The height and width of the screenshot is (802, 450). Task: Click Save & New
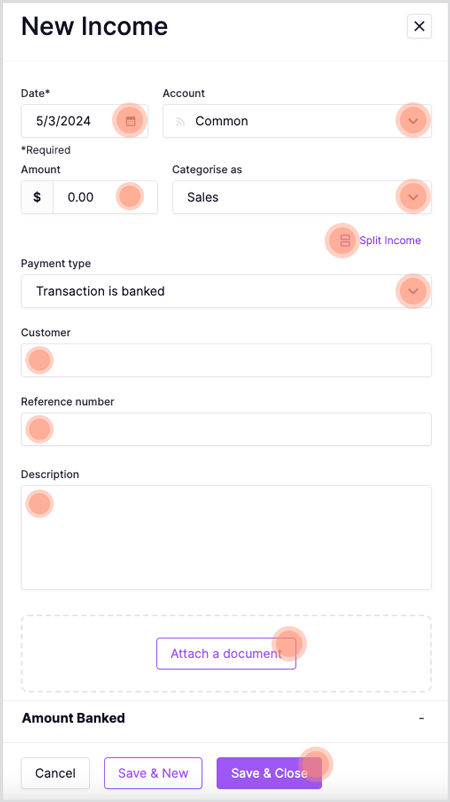[153, 773]
